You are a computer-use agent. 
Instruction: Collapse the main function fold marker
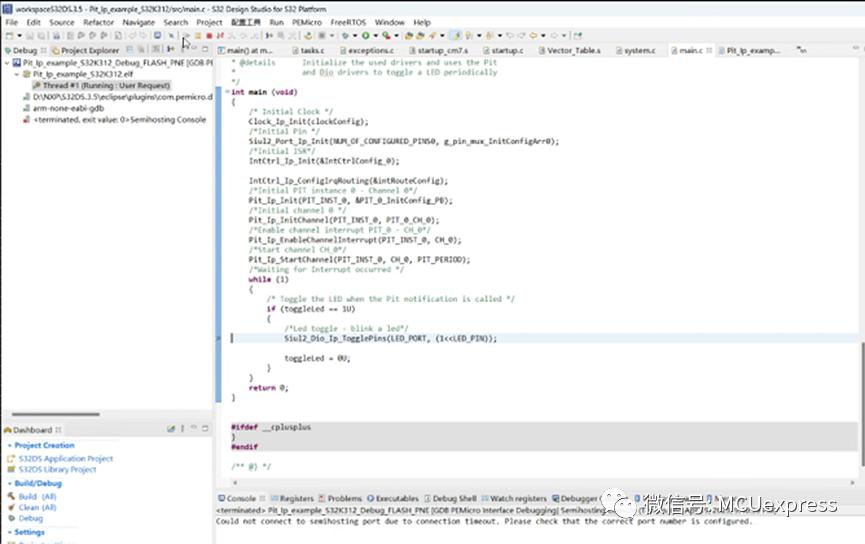(x=227, y=92)
